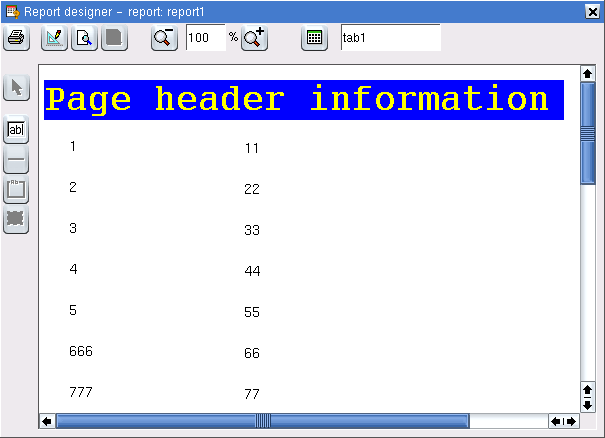Image resolution: width=605 pixels, height=438 pixels.
Task: Click the horizontal scrollbar thumb
Action: [262, 421]
